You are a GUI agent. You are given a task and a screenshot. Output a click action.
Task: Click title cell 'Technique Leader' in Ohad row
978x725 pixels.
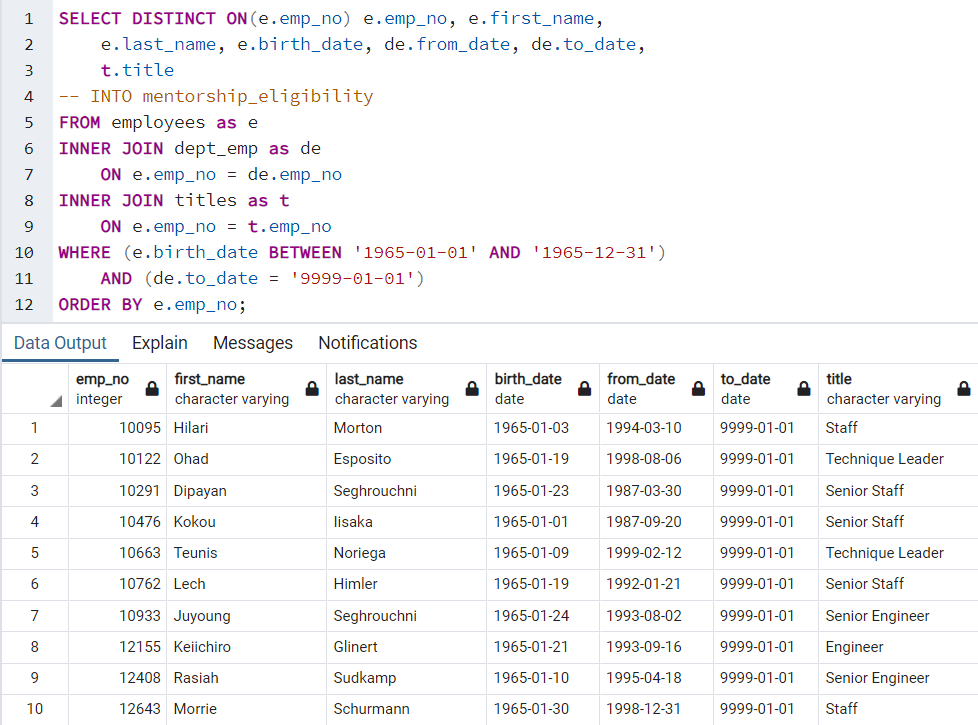pos(898,459)
